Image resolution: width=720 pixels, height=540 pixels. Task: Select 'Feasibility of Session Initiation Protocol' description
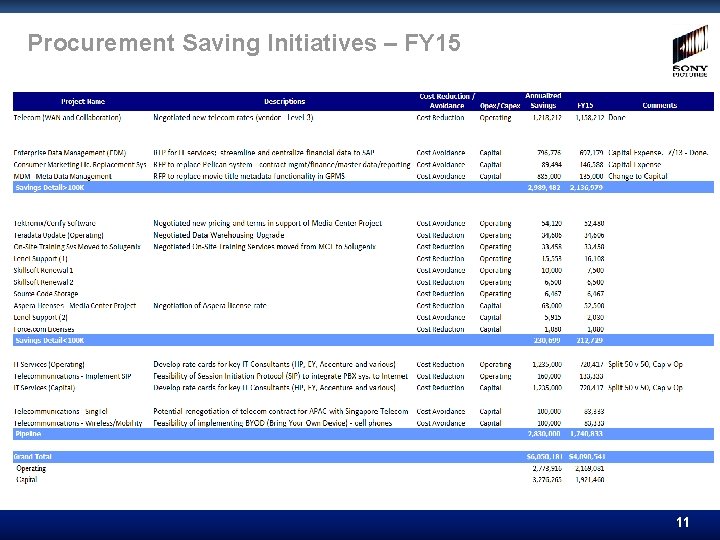point(281,376)
